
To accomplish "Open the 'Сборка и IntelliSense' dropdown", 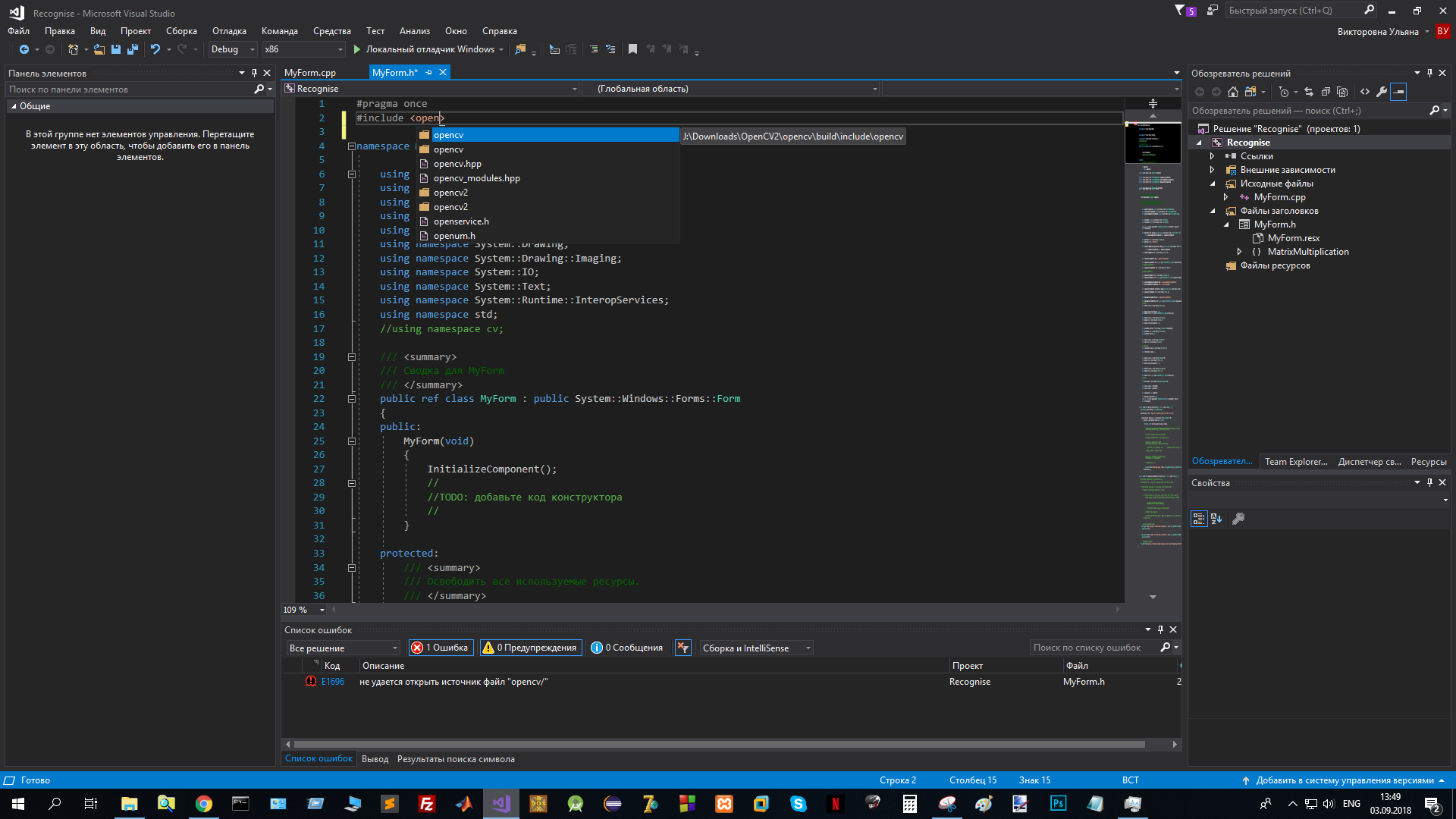I will [x=756, y=648].
